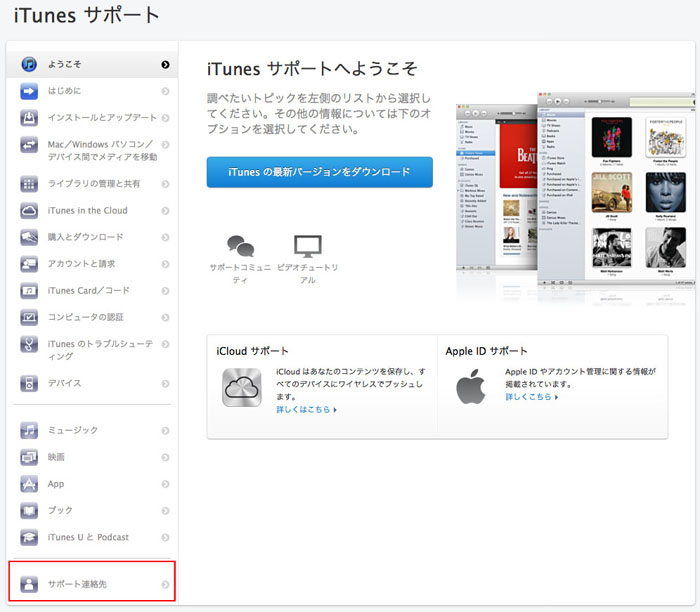The height and width of the screenshot is (612, 700).
Task: Click the サポートコミュニティ text label
Action: [240, 274]
